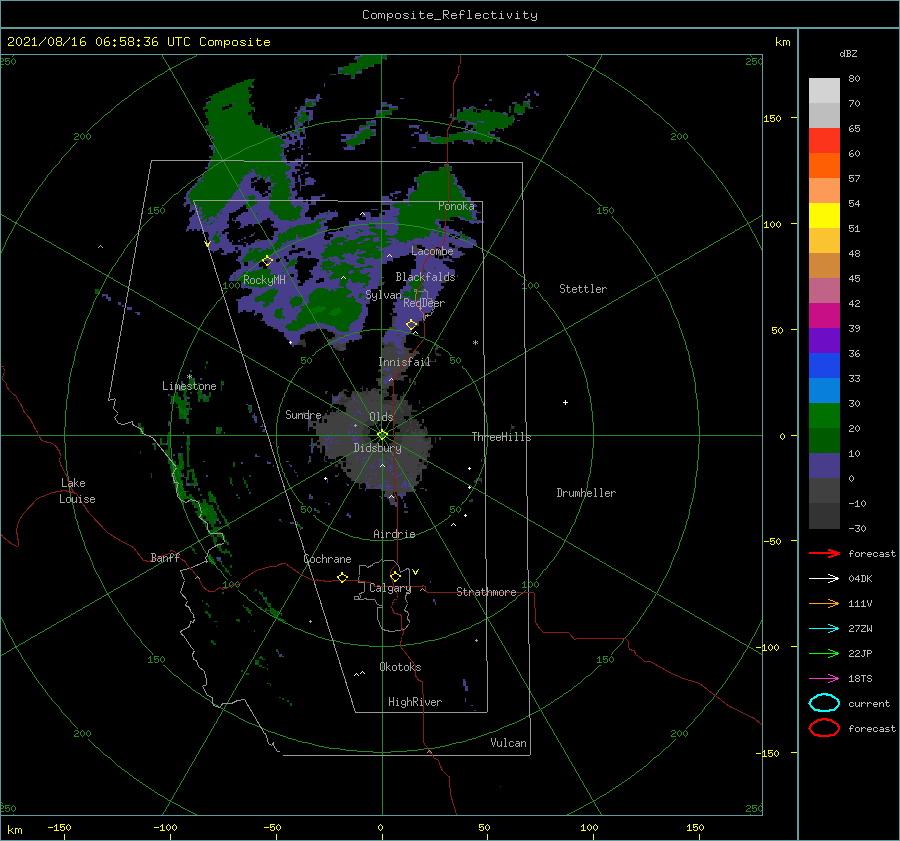Click the 'current' legend label
The image size is (900, 841).
[x=869, y=703]
